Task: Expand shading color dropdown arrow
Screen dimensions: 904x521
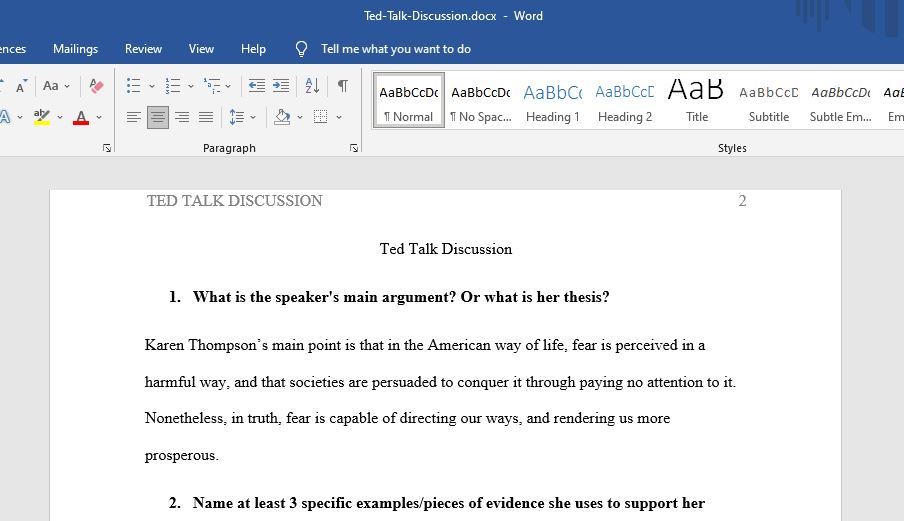Action: pos(300,118)
